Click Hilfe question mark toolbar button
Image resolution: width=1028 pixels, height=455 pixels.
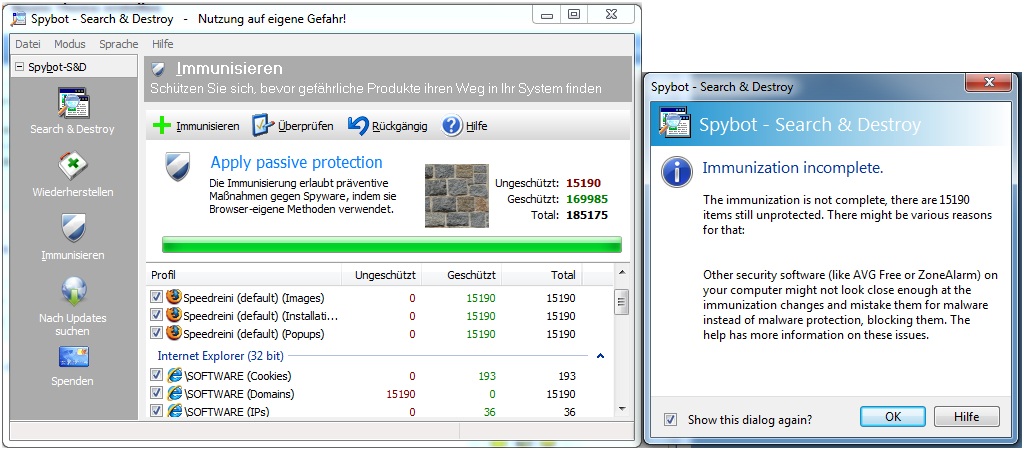point(465,126)
